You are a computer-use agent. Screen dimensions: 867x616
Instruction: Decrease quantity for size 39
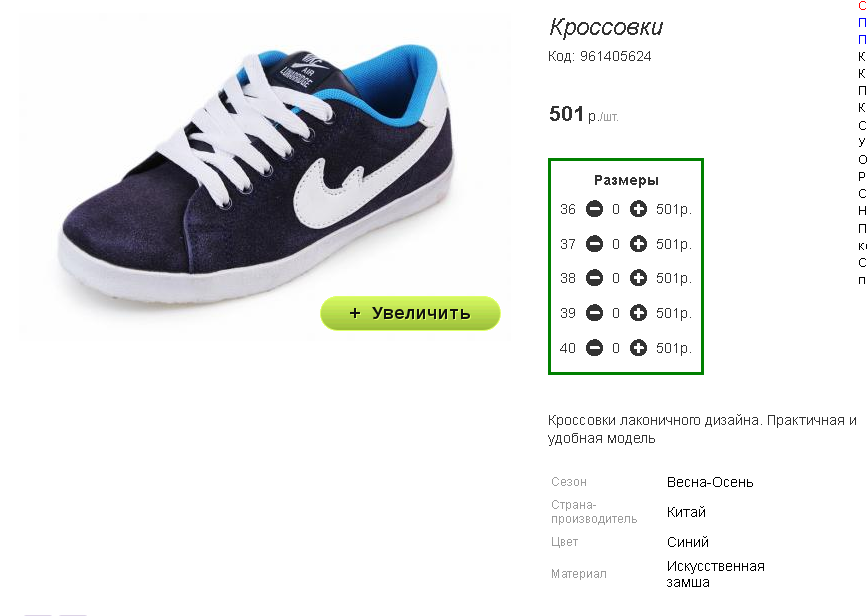tap(594, 313)
